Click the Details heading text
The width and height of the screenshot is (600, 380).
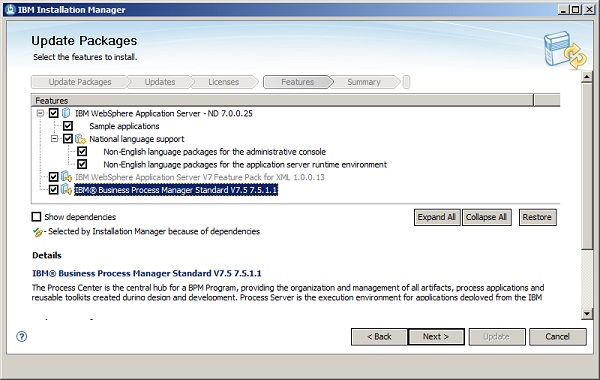coord(47,255)
